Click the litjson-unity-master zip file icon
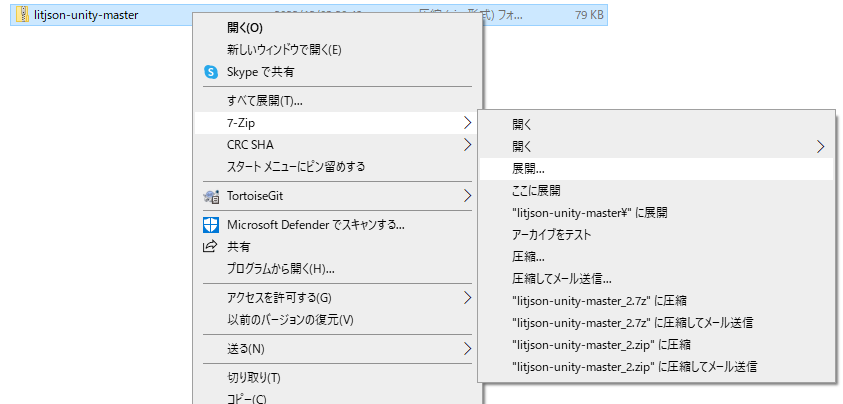This screenshot has width=843, height=404. (x=23, y=15)
